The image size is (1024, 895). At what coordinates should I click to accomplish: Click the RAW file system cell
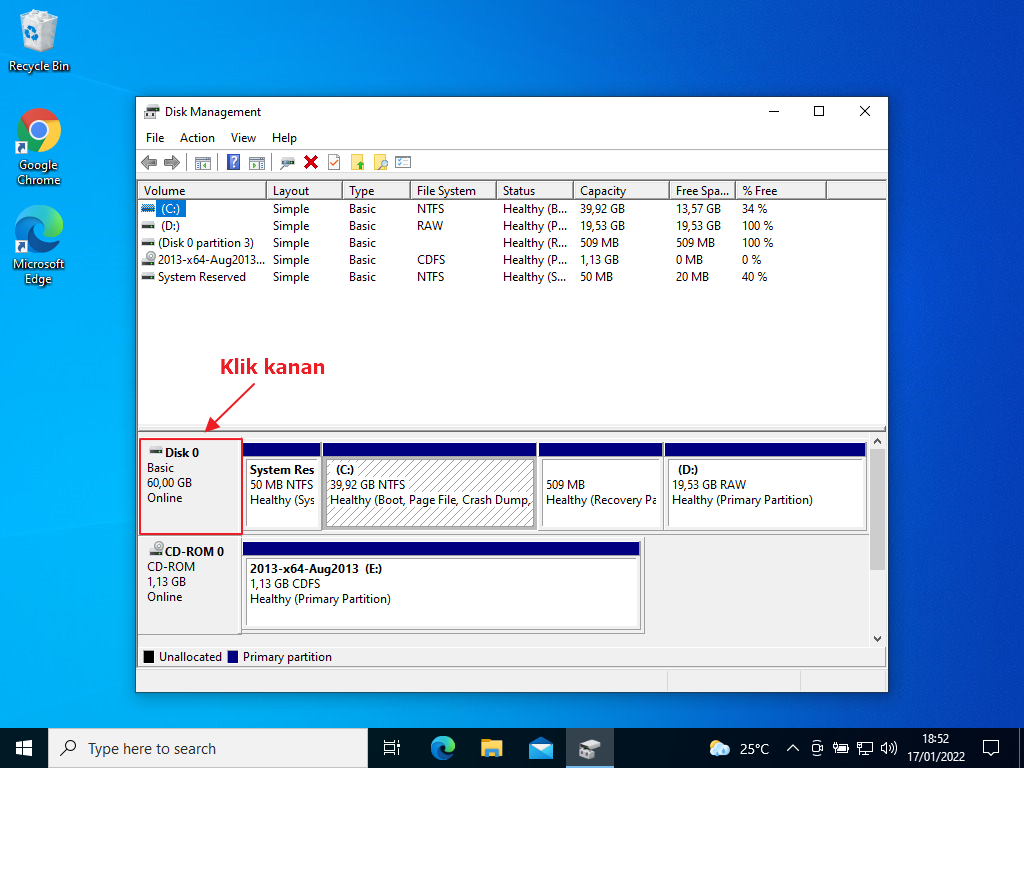(430, 226)
